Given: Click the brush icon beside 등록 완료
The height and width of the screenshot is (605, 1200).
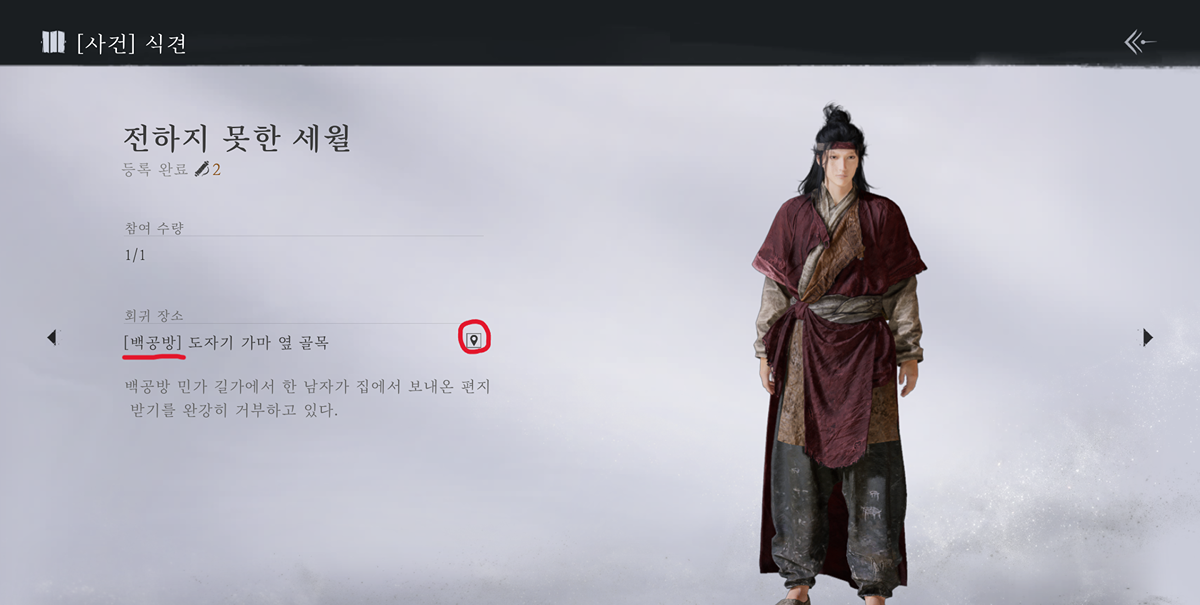Looking at the screenshot, I should pos(202,169).
